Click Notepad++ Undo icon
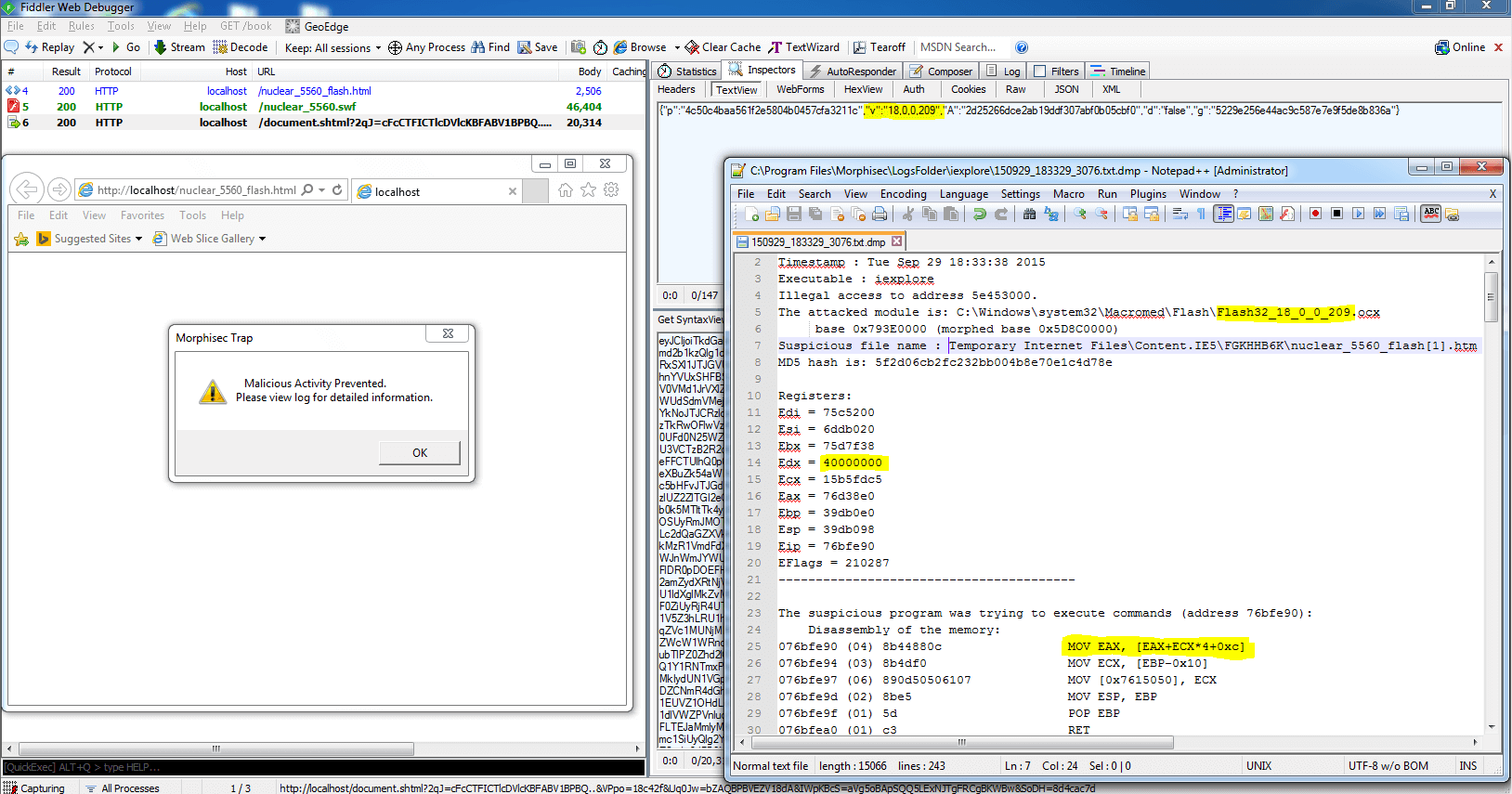1512x794 pixels. point(980,214)
